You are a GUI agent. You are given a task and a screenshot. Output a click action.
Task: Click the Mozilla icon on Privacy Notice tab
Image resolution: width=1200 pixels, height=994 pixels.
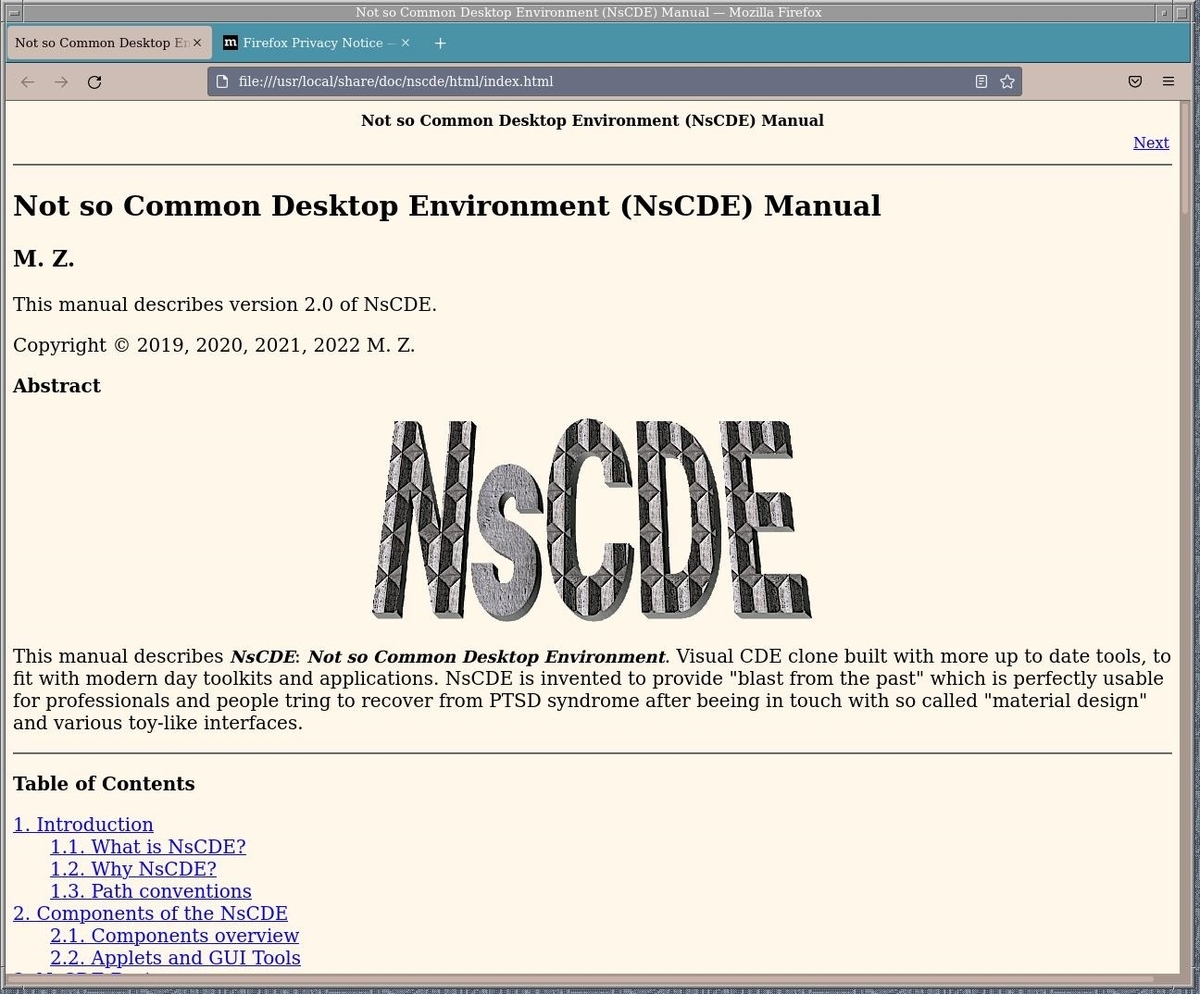pyautogui.click(x=230, y=43)
